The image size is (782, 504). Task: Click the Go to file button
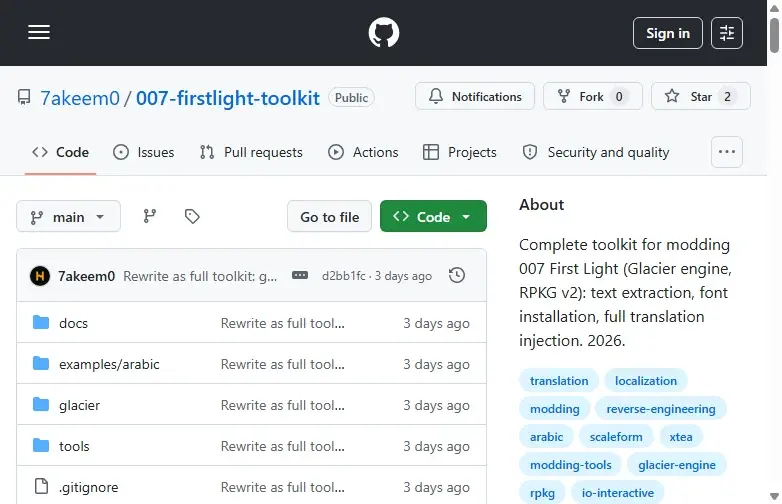[x=329, y=216]
